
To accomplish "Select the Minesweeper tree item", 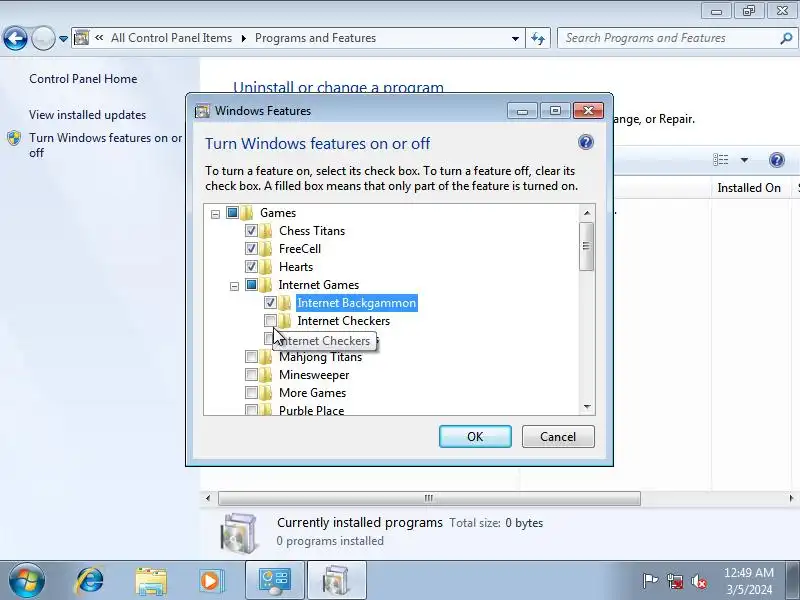I will point(314,375).
